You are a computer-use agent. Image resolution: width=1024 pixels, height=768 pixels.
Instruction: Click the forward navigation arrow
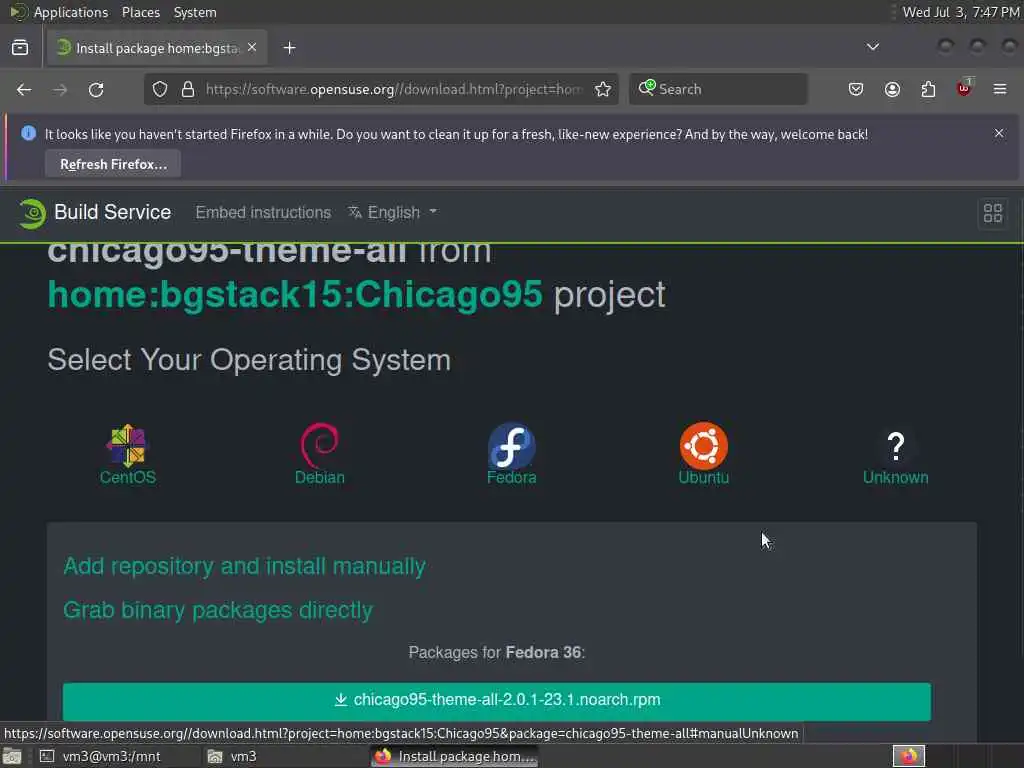(60, 89)
